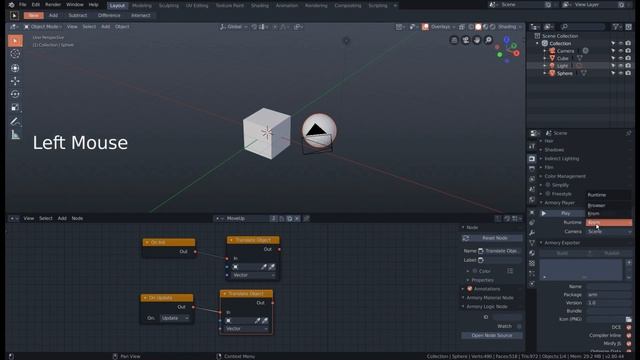
Task: Click the Reset Node button
Action: [492, 238]
